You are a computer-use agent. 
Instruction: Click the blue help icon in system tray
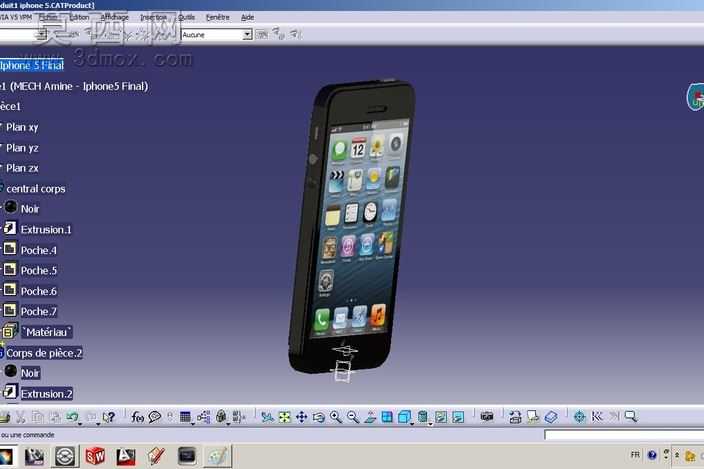click(652, 455)
